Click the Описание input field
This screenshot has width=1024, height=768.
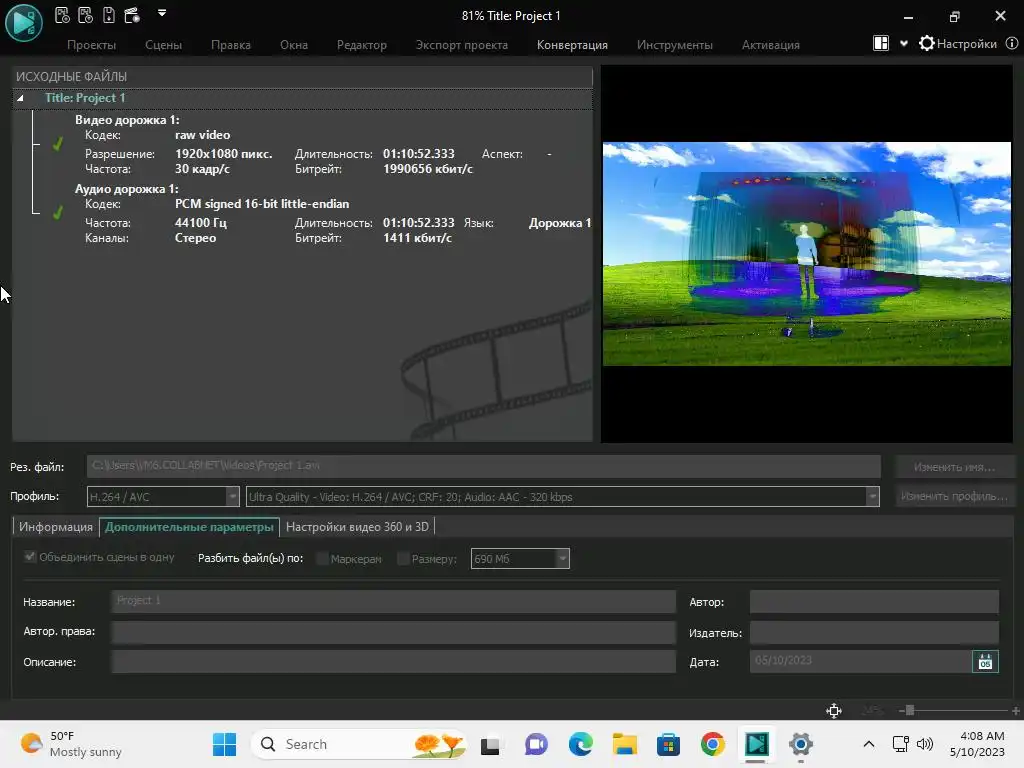(393, 662)
